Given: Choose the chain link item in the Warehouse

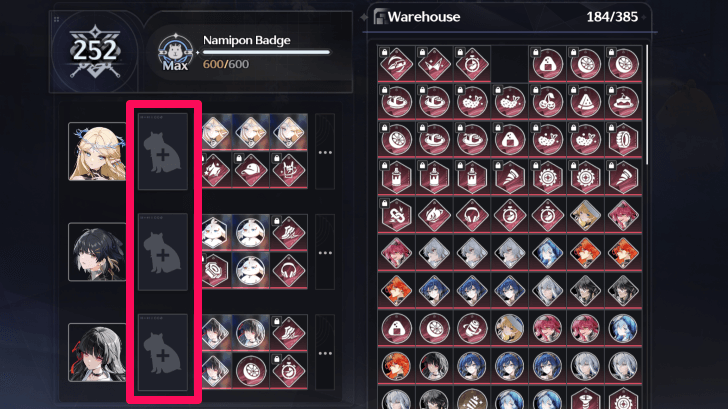Looking at the screenshot, I should [x=396, y=215].
